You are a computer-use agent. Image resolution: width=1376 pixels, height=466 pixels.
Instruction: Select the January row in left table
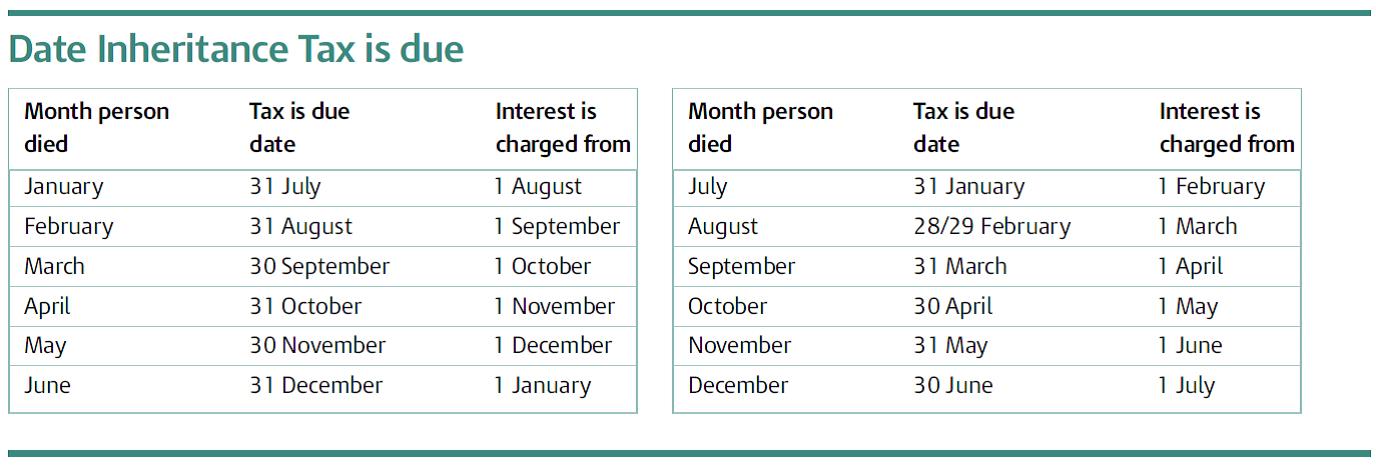(x=323, y=187)
